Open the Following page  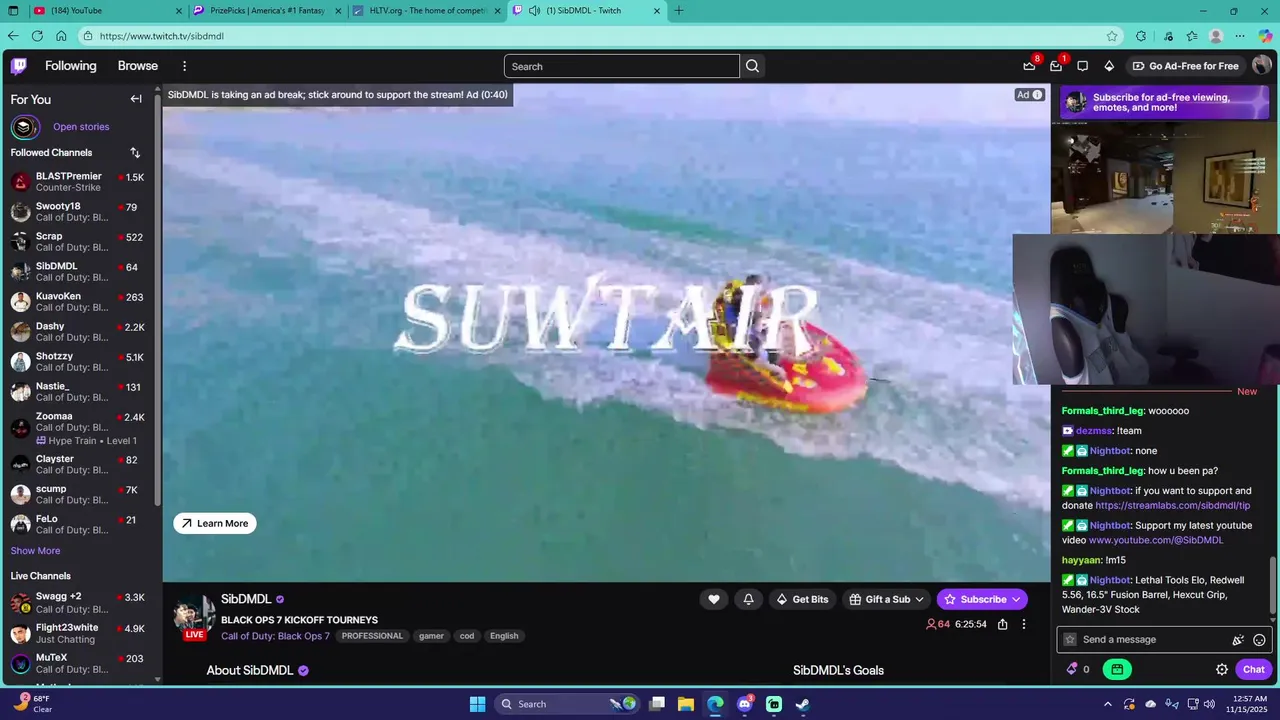click(x=71, y=66)
